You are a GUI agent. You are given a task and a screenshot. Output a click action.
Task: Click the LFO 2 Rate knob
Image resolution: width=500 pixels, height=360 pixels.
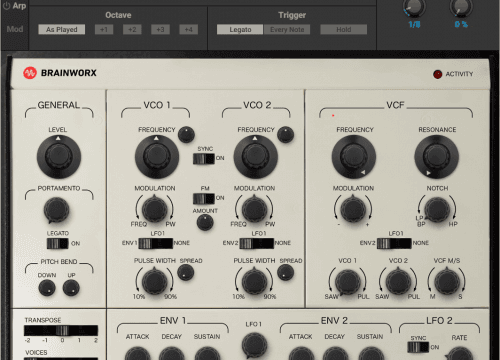click(460, 354)
